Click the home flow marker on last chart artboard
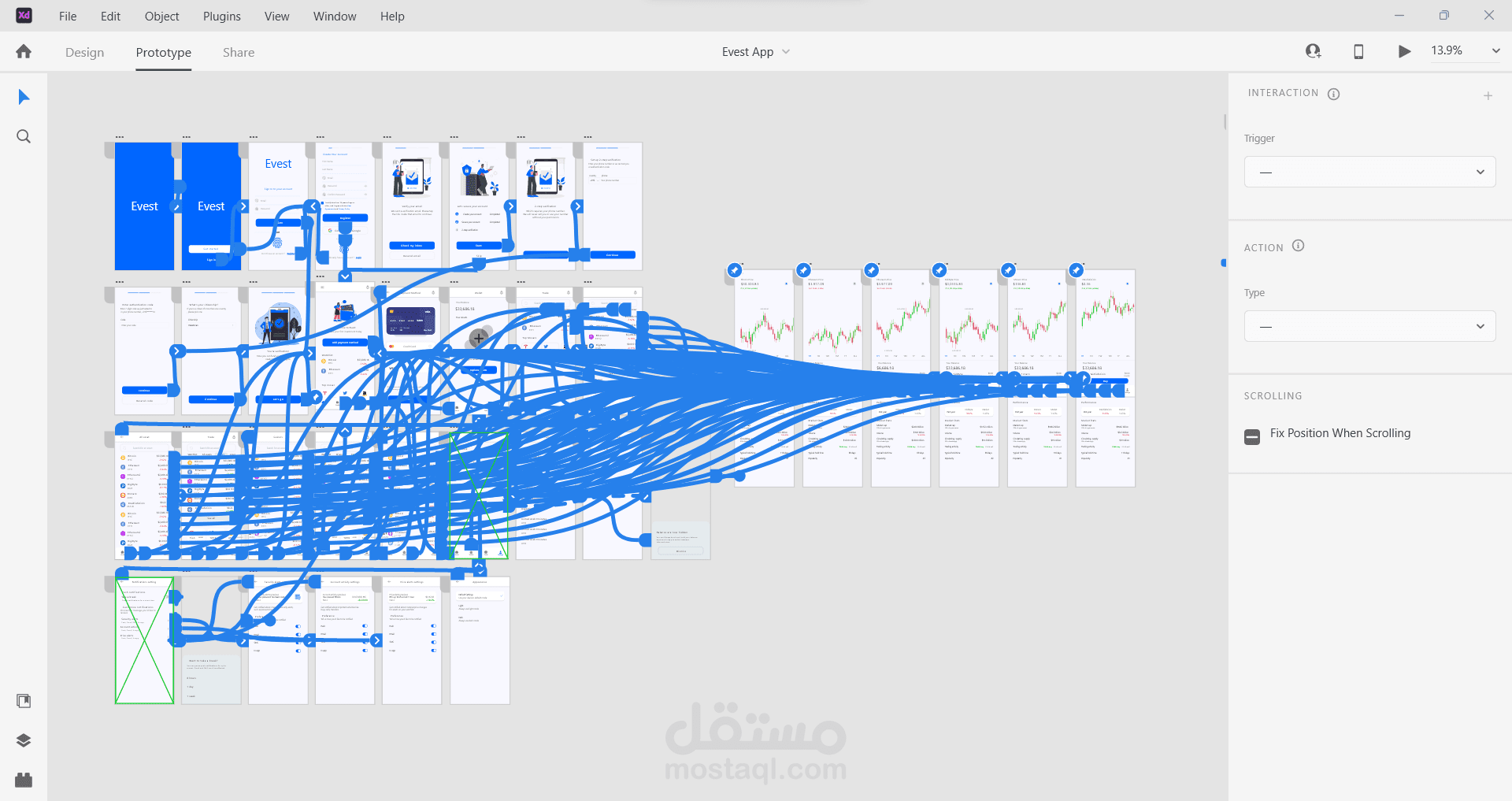Viewport: 1512px width, 801px height. [1077, 270]
